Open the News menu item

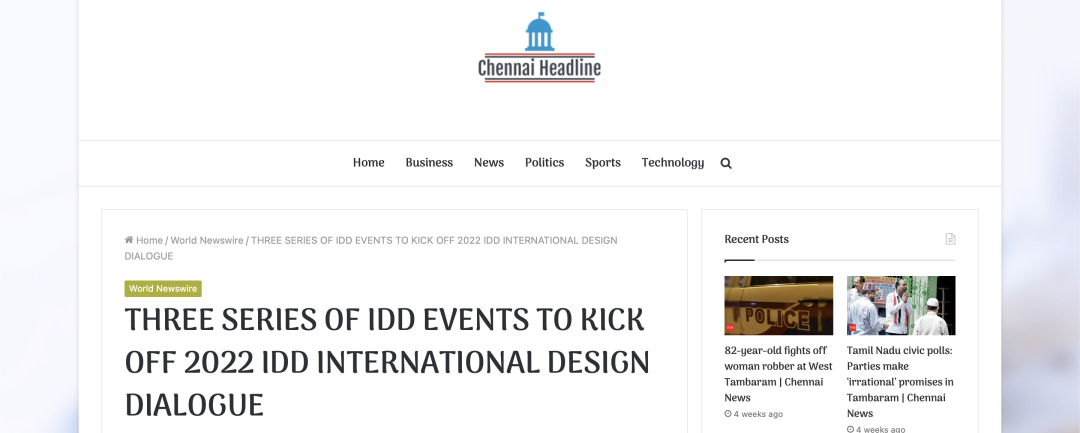tap(489, 163)
